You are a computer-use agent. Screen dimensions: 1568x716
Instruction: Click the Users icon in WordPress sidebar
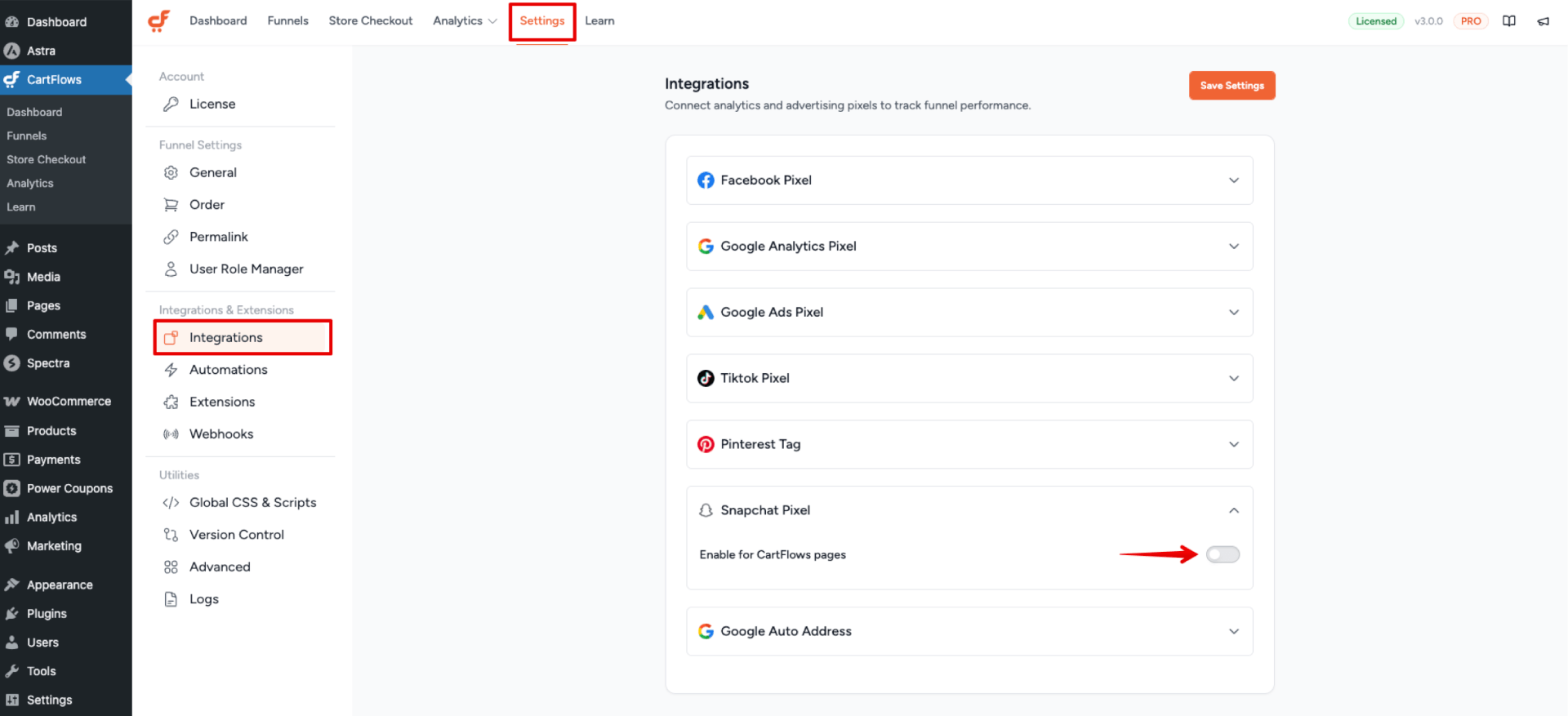[x=12, y=643]
